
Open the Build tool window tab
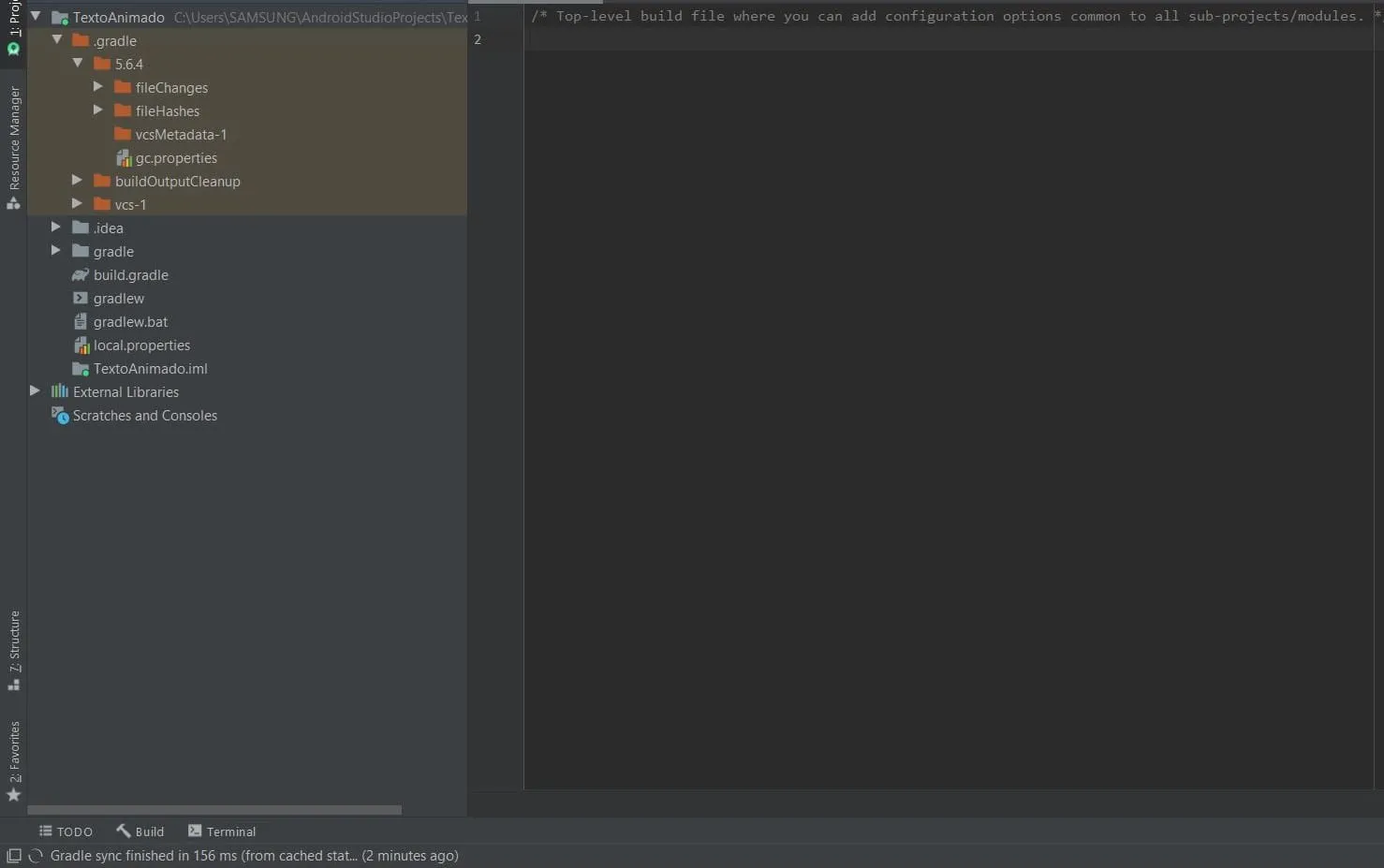tap(140, 831)
